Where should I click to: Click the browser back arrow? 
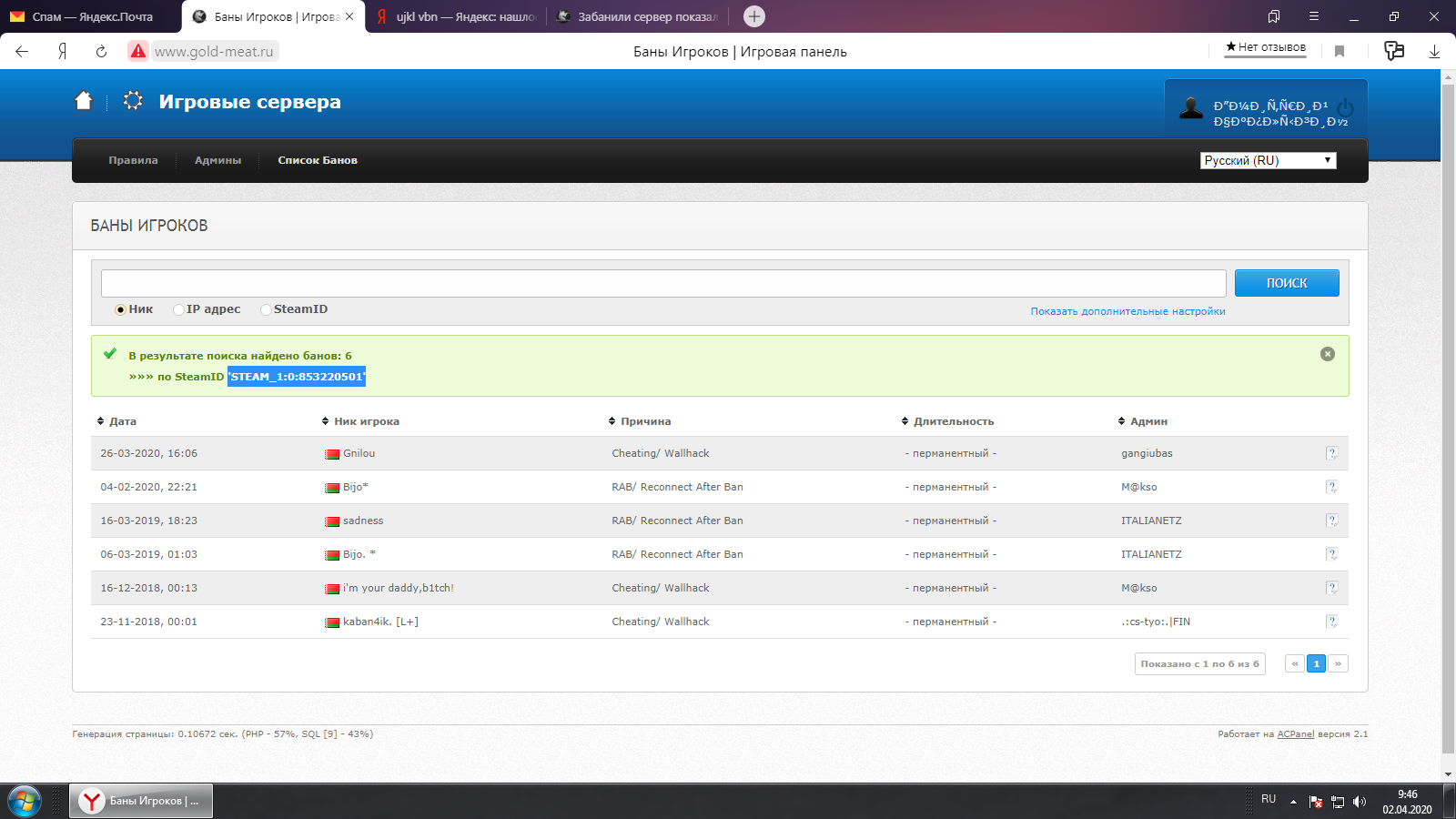click(22, 52)
